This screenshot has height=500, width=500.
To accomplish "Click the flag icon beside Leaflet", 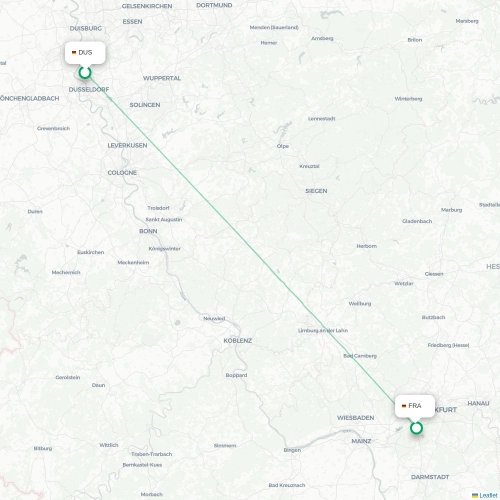I will tap(475, 496).
